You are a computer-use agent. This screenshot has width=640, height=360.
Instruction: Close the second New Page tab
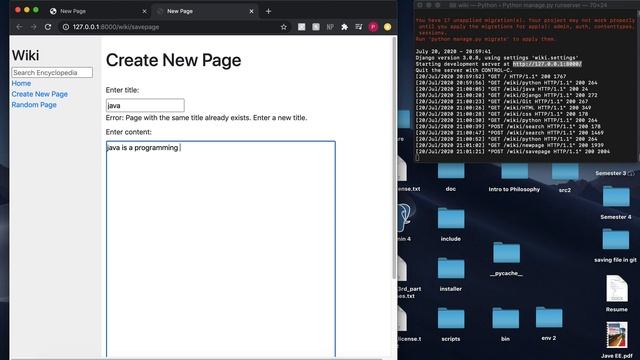pyautogui.click(x=251, y=11)
